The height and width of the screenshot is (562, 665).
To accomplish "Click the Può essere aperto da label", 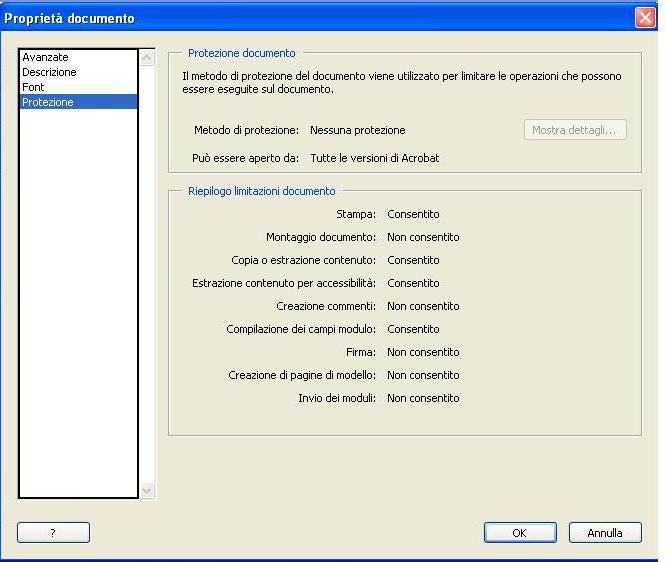I will 245,158.
